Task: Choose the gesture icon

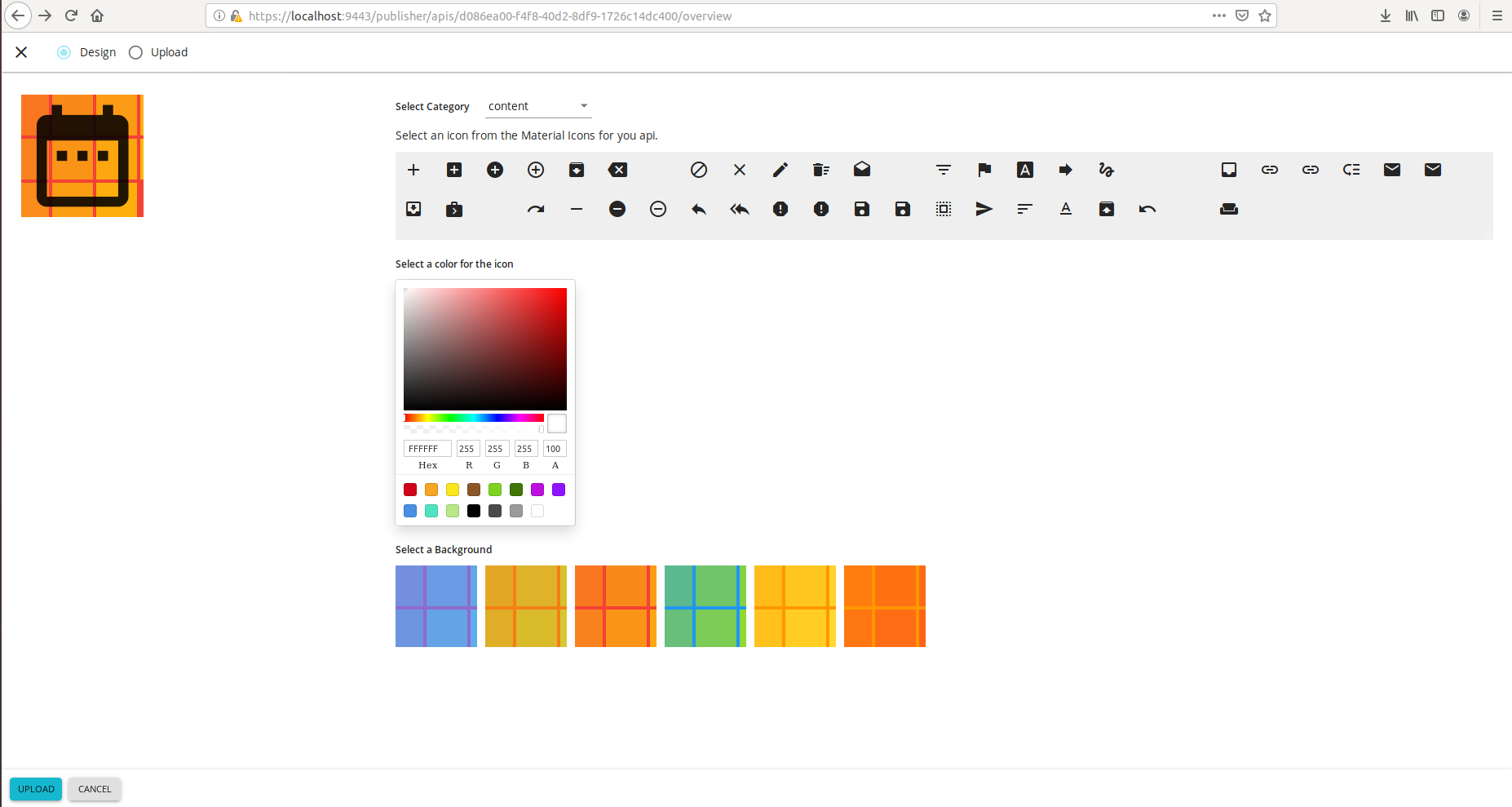Action: (1106, 170)
